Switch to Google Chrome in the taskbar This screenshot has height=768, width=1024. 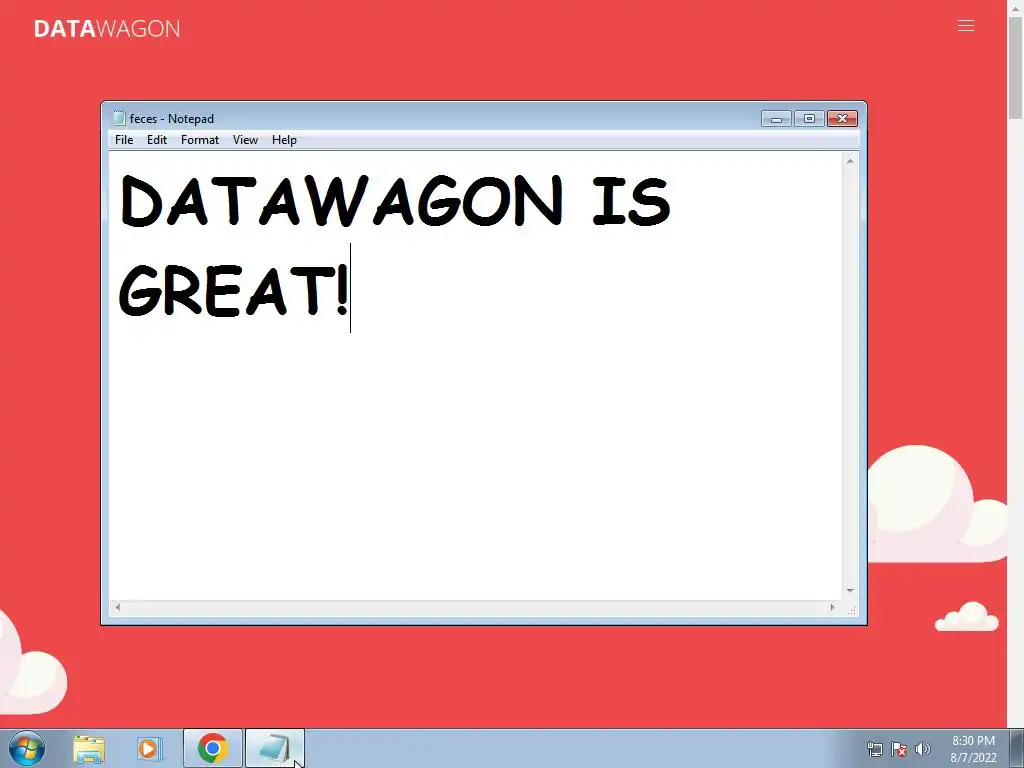(212, 748)
